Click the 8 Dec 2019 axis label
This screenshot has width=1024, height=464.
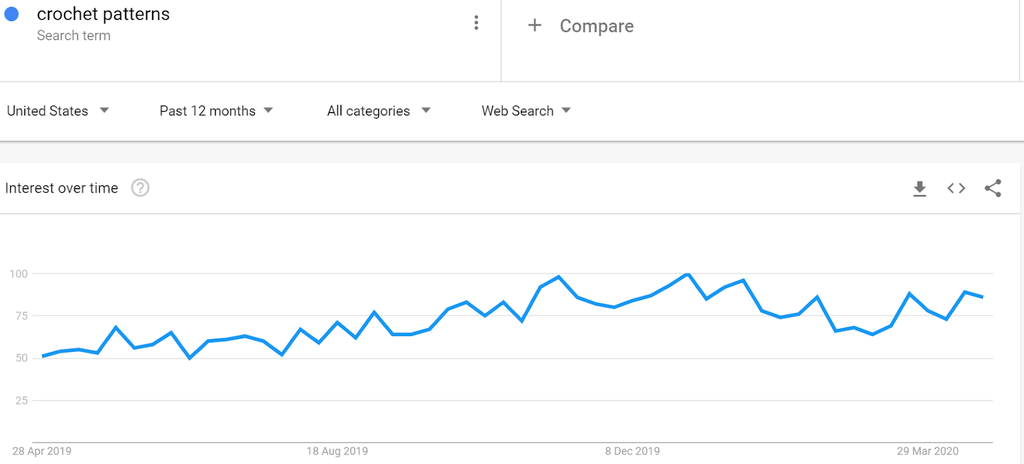click(x=633, y=451)
